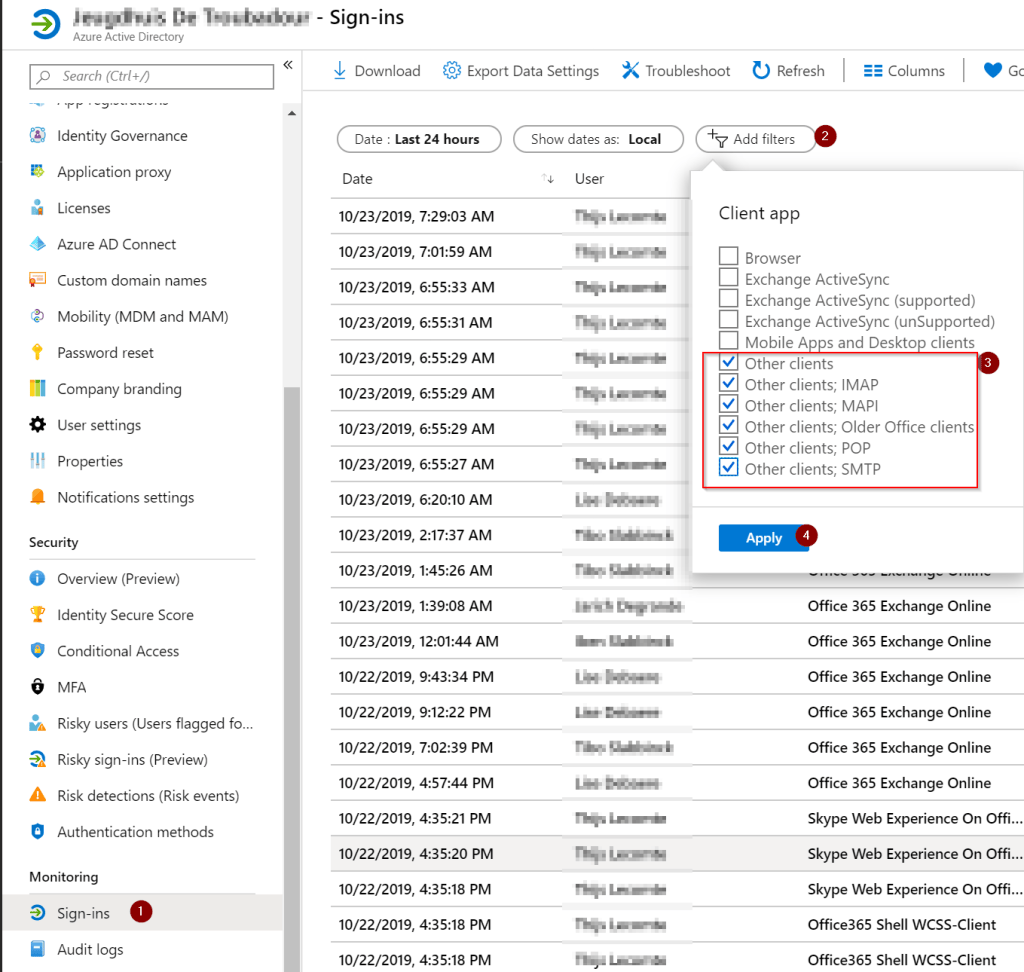Check Mobile Apps and Desktop clients checkbox
1024x972 pixels.
pos(728,340)
